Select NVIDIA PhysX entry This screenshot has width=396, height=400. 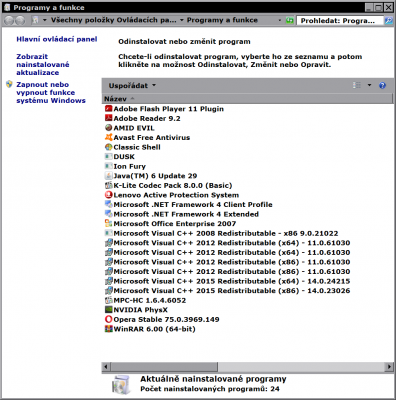(136, 310)
